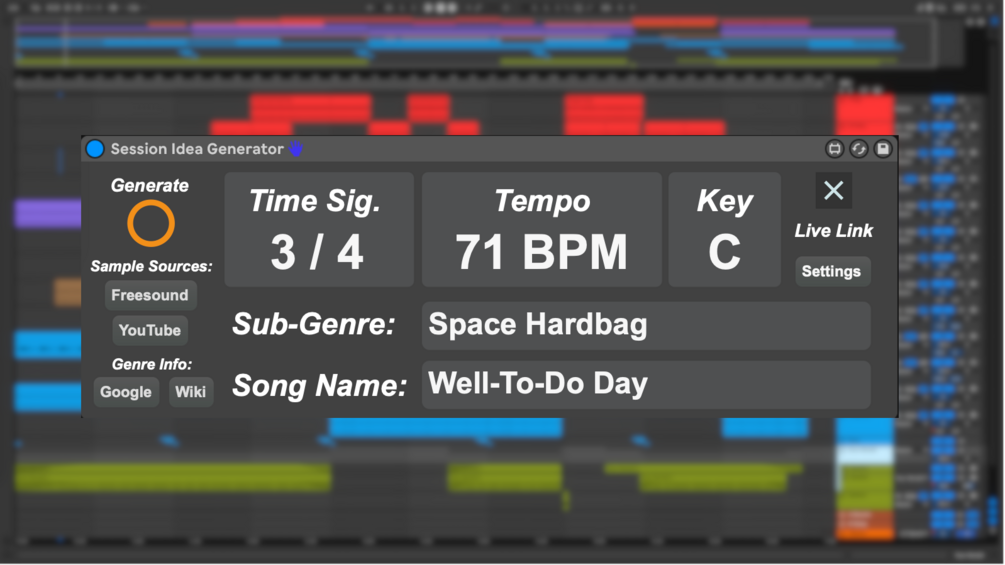Select the large green clip below the device
This screenshot has height=565, width=1005.
(x=172, y=476)
